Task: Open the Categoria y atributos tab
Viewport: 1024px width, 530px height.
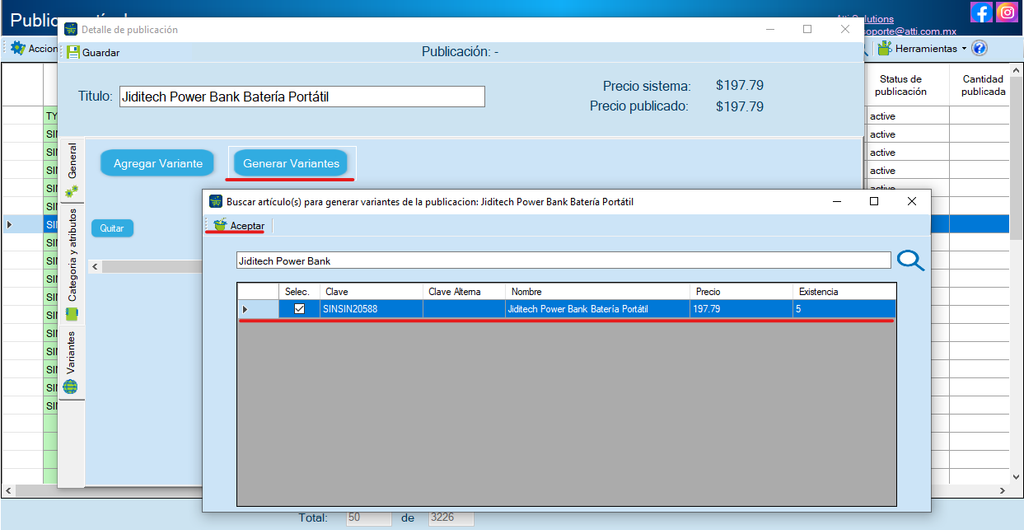Action: pyautogui.click(x=72, y=264)
